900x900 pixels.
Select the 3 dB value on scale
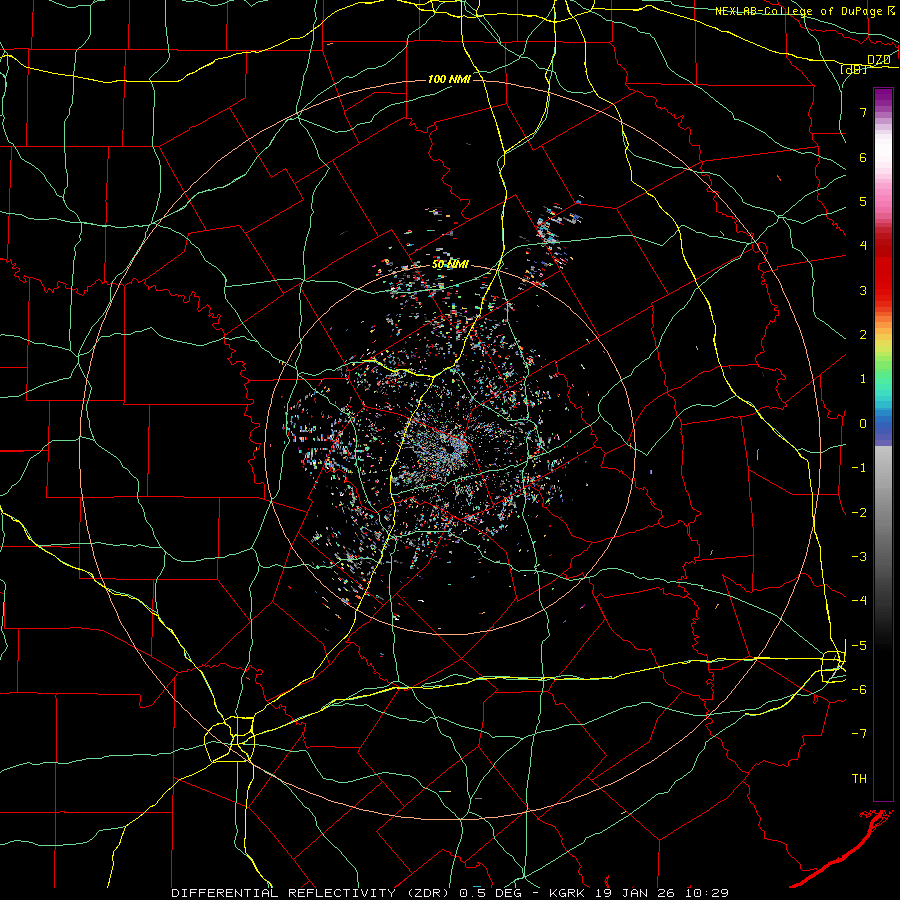point(863,290)
